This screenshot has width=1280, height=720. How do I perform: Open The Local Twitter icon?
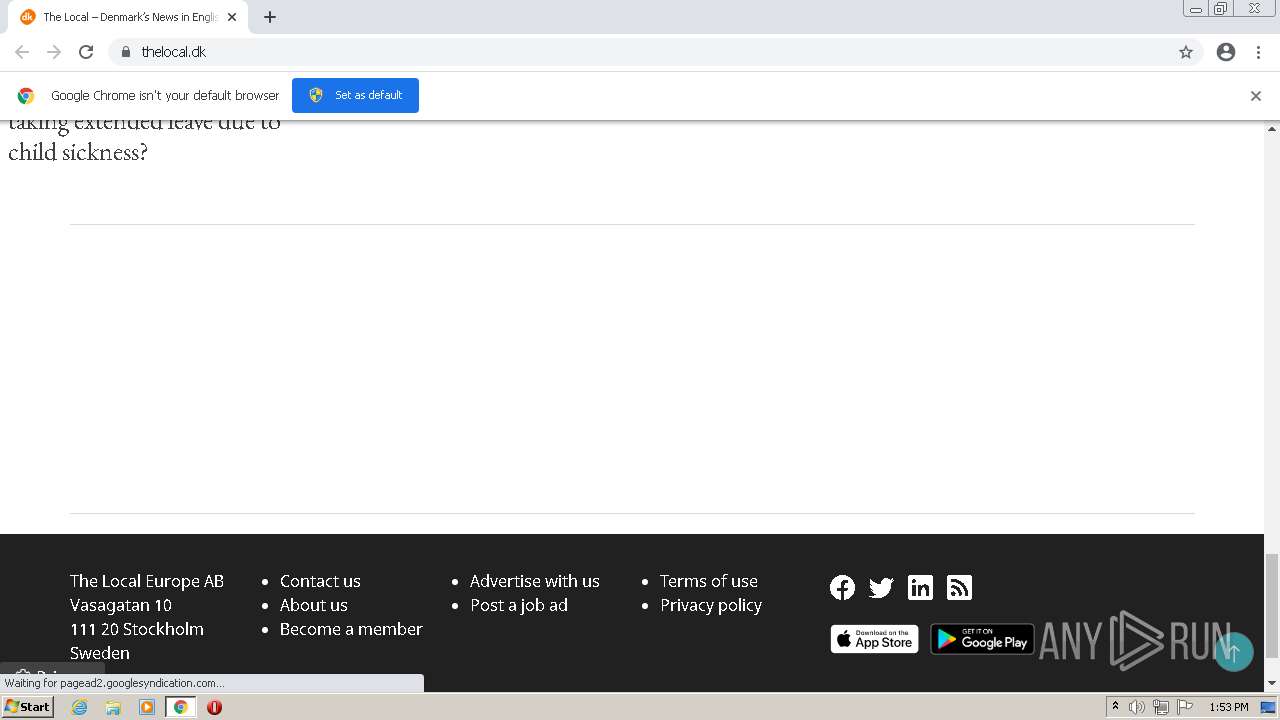[881, 588]
